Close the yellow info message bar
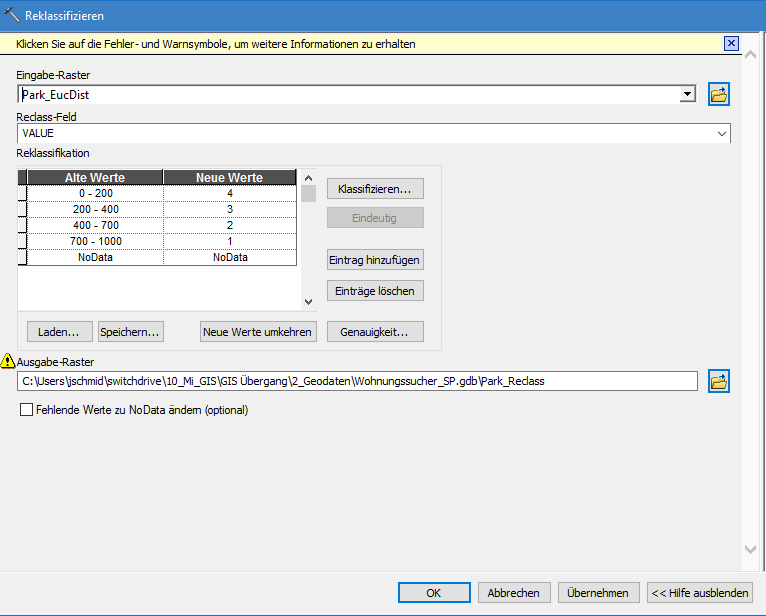The image size is (766, 616). coord(731,43)
